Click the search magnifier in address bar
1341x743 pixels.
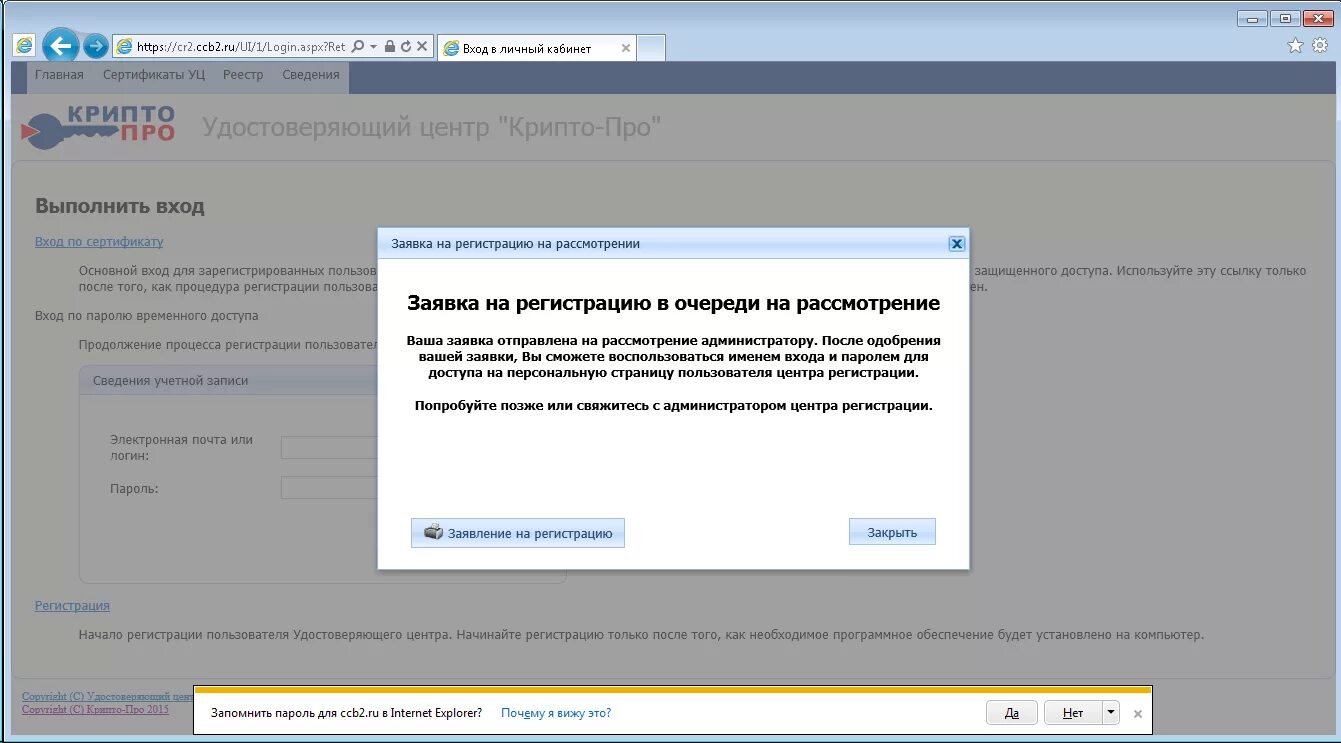(x=360, y=47)
